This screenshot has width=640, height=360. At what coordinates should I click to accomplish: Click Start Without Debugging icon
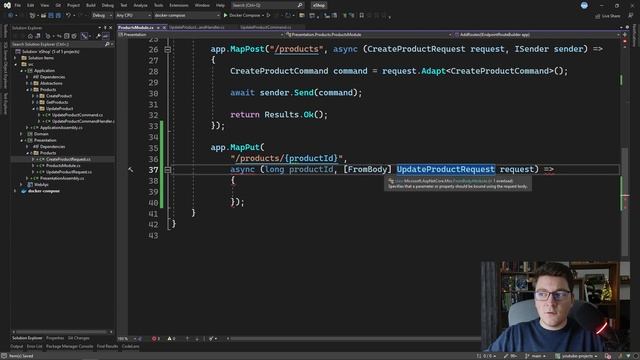(269, 16)
